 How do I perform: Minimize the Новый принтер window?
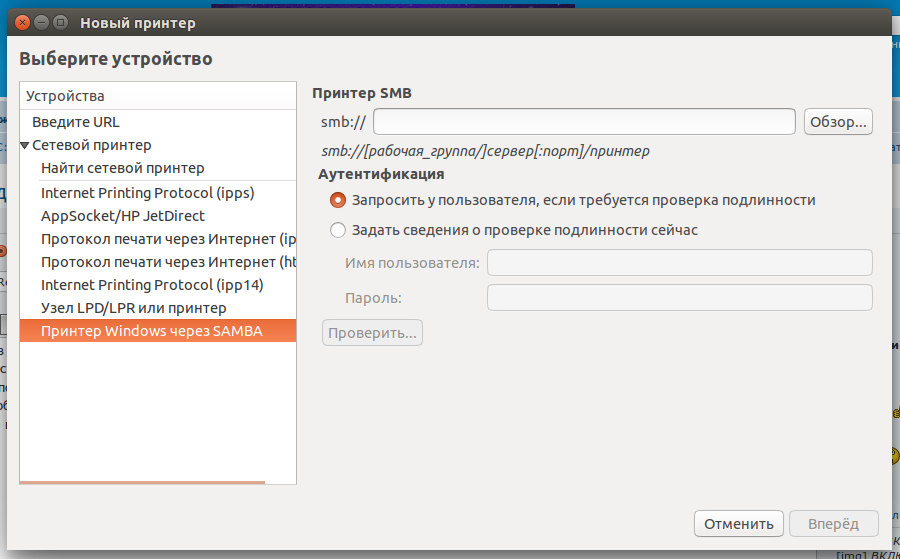[x=42, y=22]
